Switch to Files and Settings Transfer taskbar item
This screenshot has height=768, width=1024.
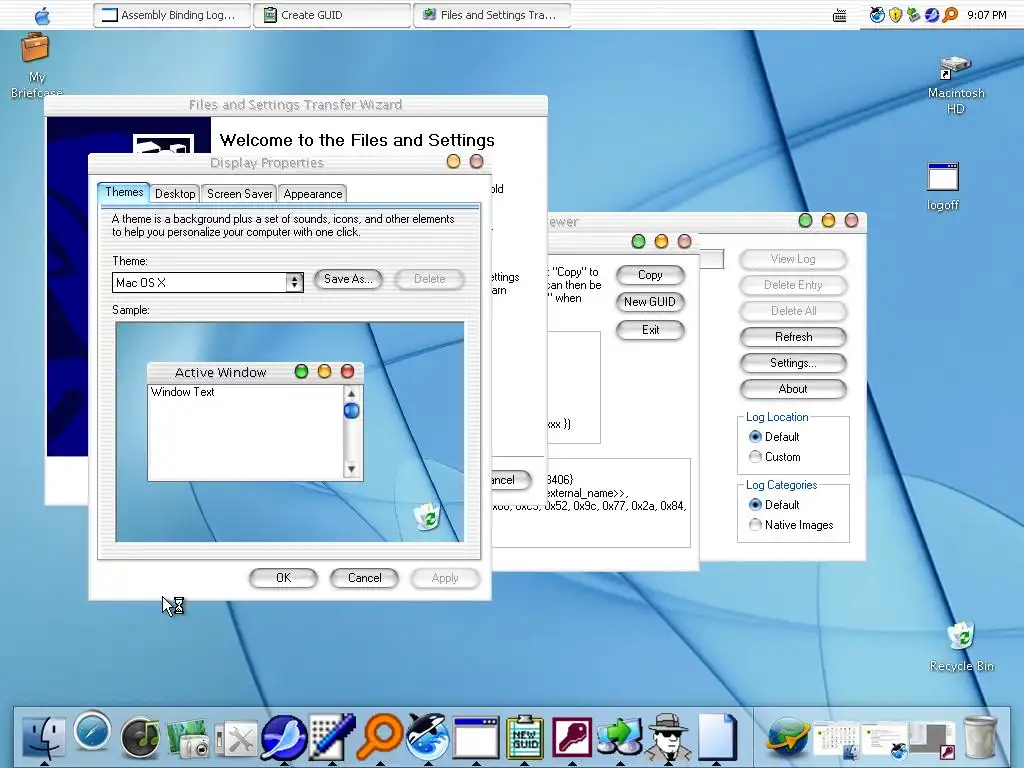492,15
